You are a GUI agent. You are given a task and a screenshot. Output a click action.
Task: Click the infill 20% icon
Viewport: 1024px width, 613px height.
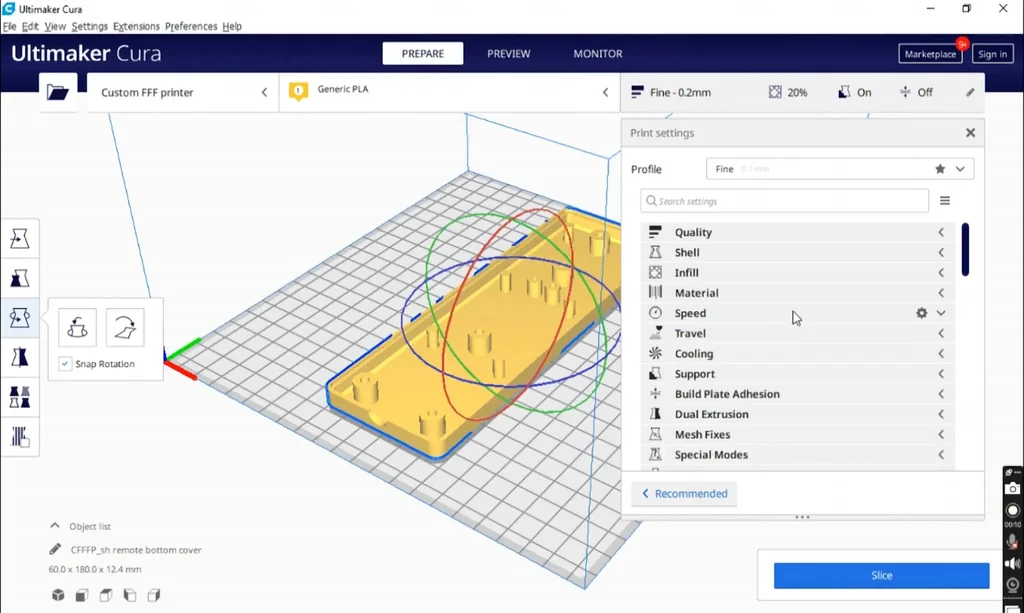tap(775, 92)
